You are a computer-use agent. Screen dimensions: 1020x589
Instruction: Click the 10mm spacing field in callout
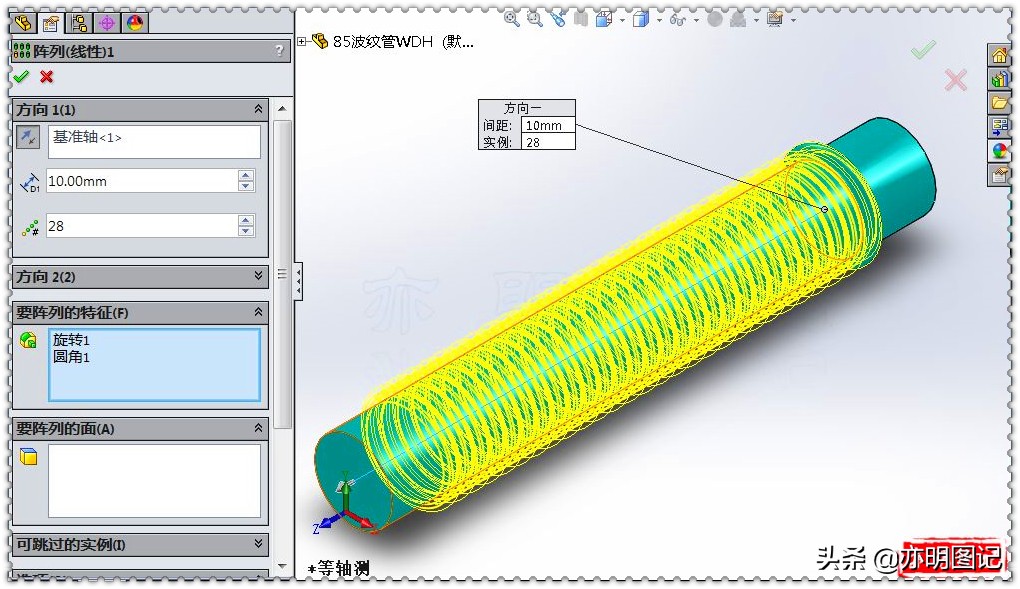(546, 125)
